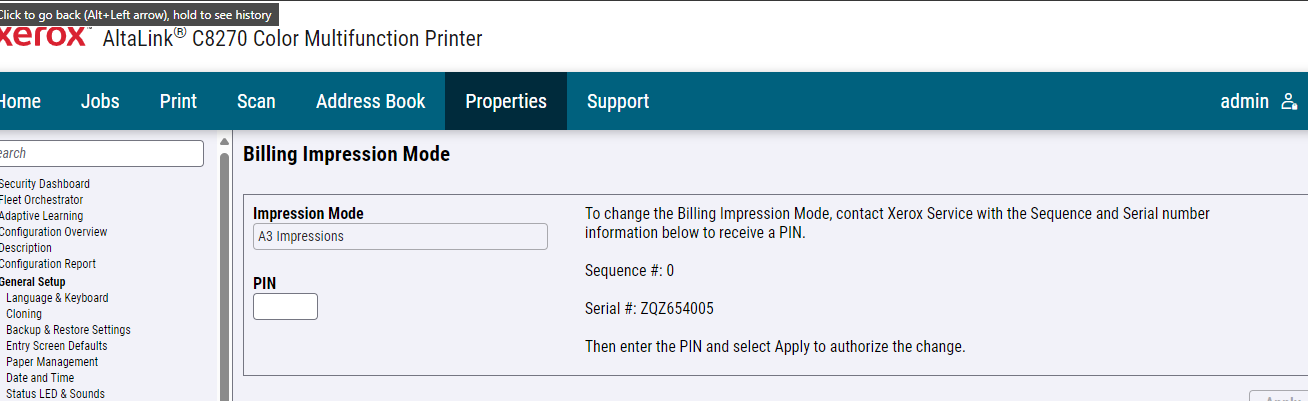Open the Configuration Report link
The width and height of the screenshot is (1308, 401).
[48, 264]
